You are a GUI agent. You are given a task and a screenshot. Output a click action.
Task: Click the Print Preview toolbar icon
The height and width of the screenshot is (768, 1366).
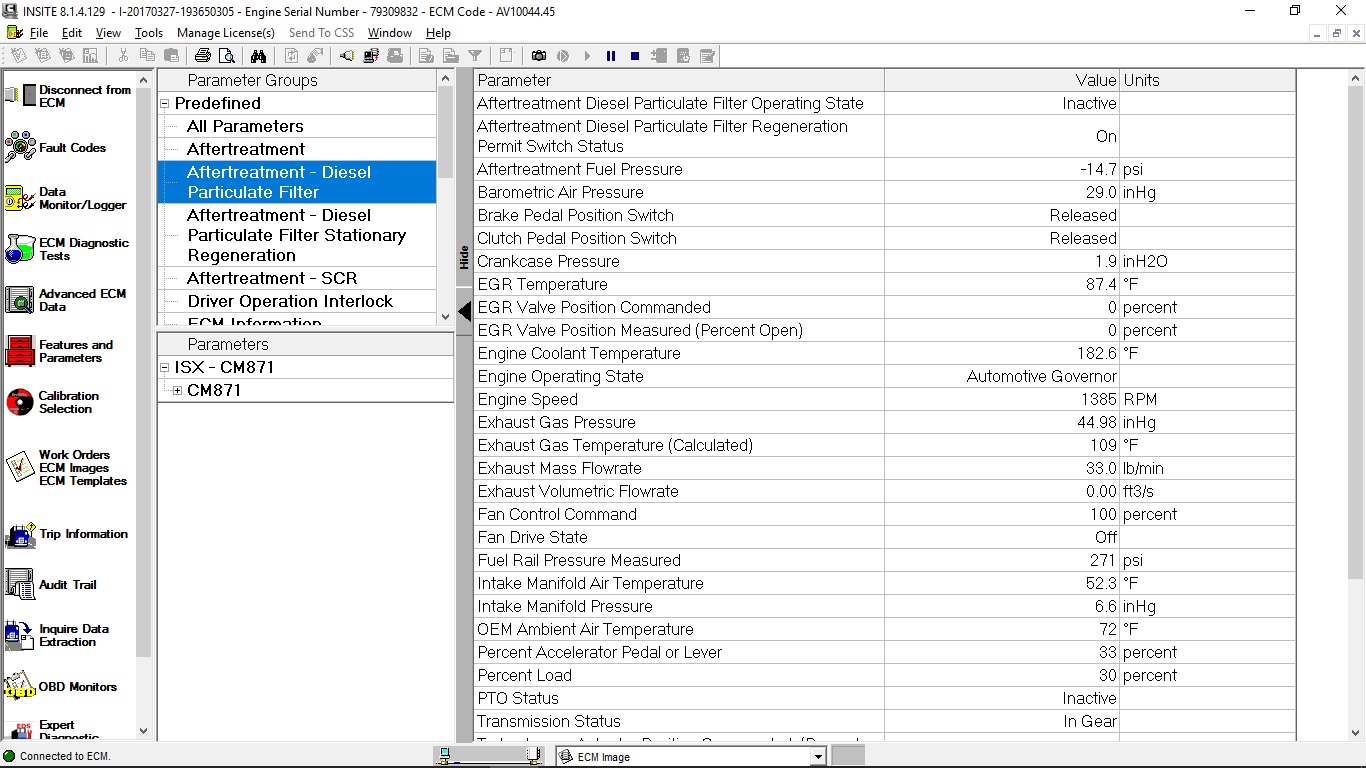click(x=227, y=56)
